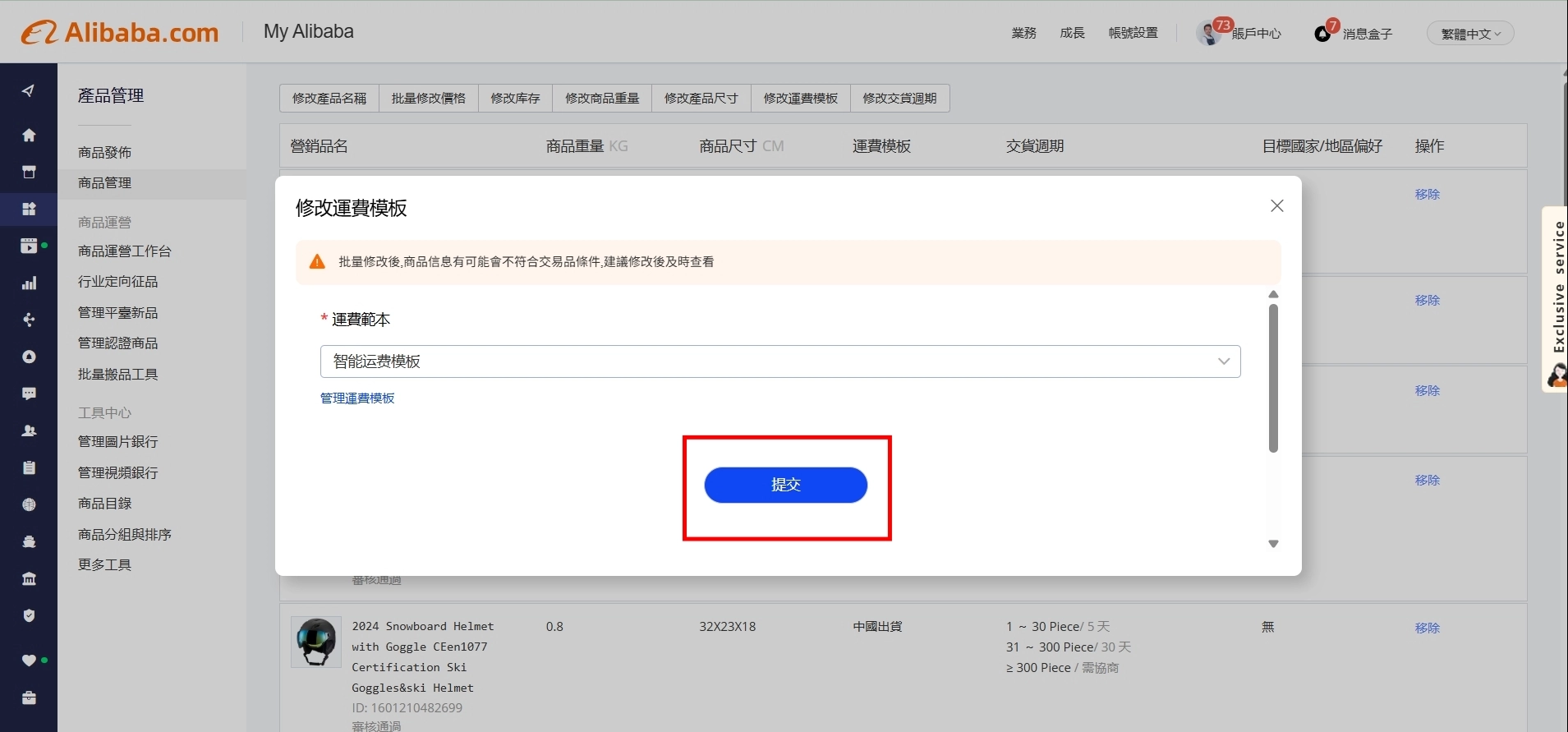Open 管理認證商品 in the side menu

(x=117, y=343)
